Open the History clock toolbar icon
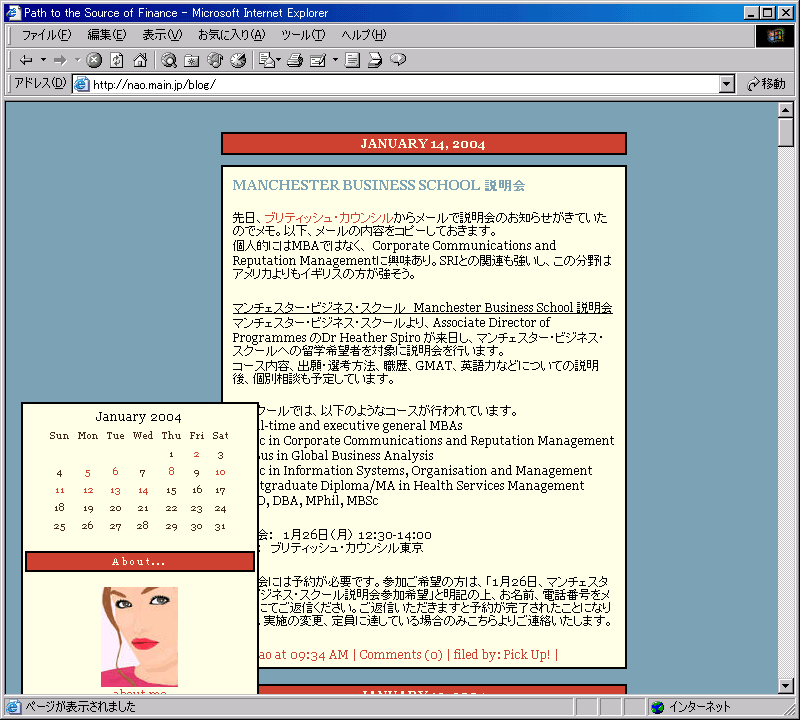 click(238, 60)
